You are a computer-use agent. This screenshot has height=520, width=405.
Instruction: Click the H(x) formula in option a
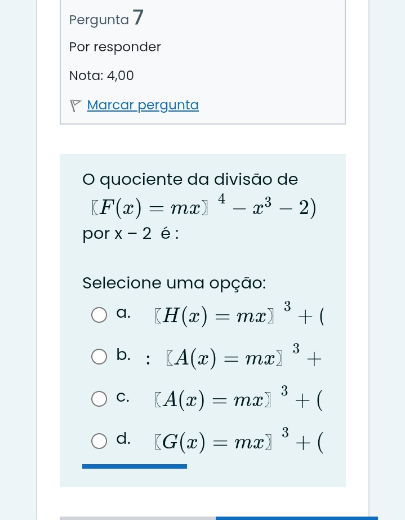coord(239,314)
